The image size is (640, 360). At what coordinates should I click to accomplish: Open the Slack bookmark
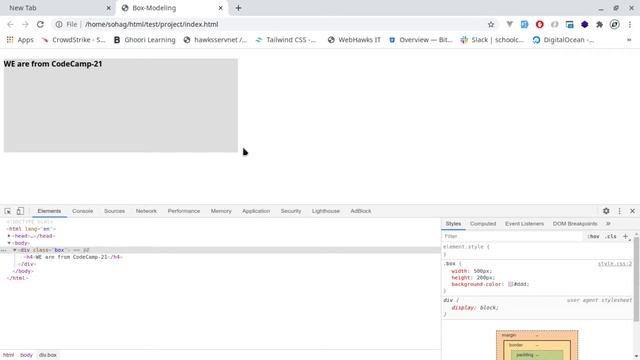[492, 40]
